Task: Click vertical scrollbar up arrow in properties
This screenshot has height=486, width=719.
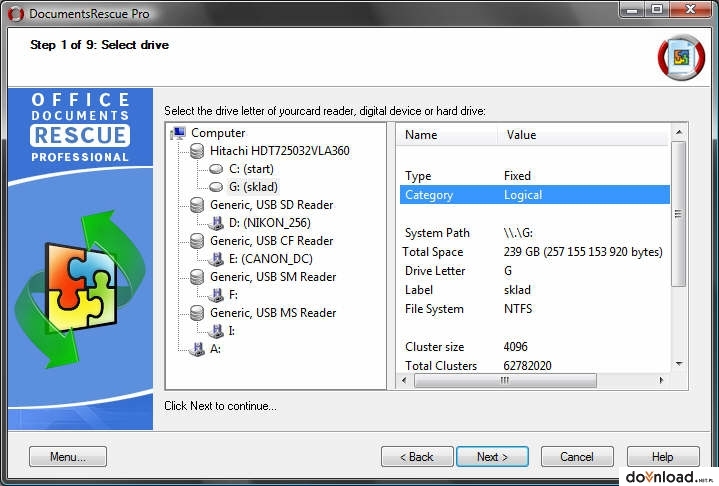Action: pyautogui.click(x=679, y=133)
